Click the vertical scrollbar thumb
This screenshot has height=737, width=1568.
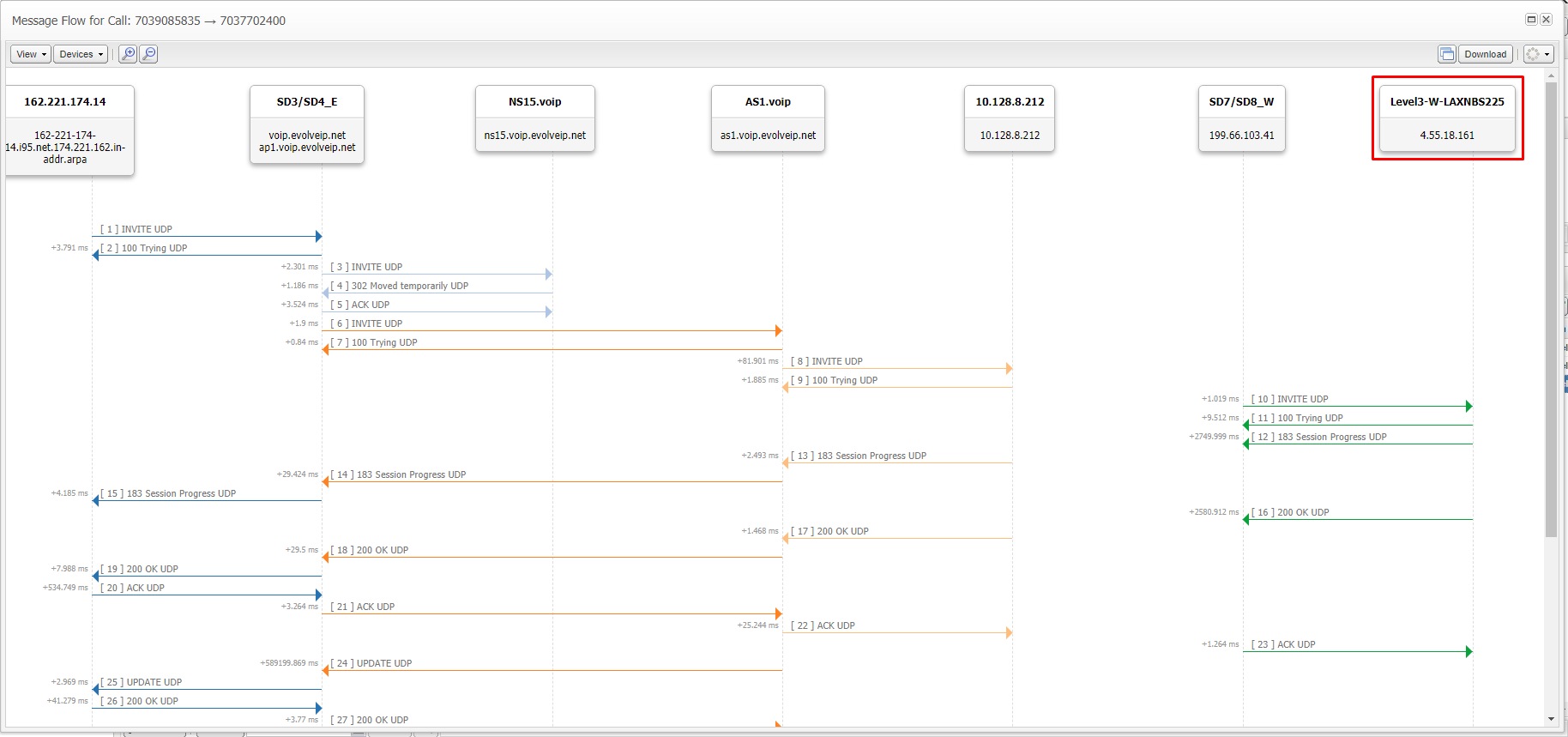[1551, 309]
